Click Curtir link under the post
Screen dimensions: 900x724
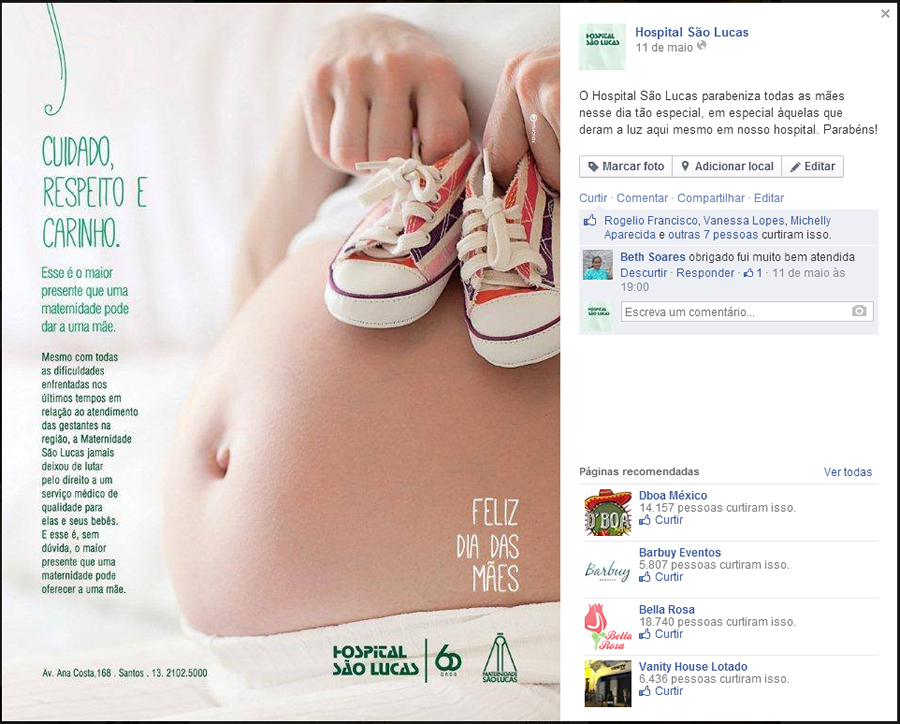593,198
